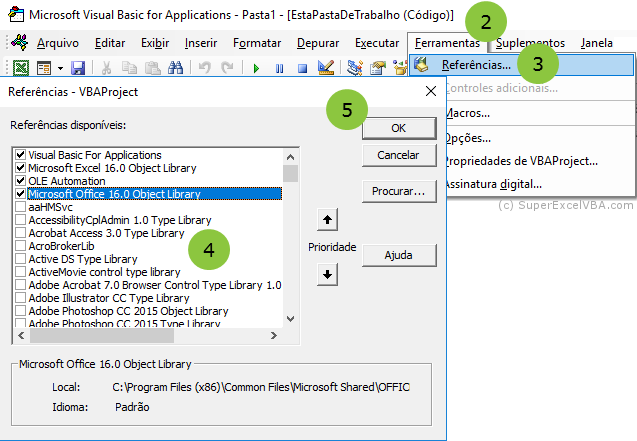Open the Editar menu

tap(110, 43)
